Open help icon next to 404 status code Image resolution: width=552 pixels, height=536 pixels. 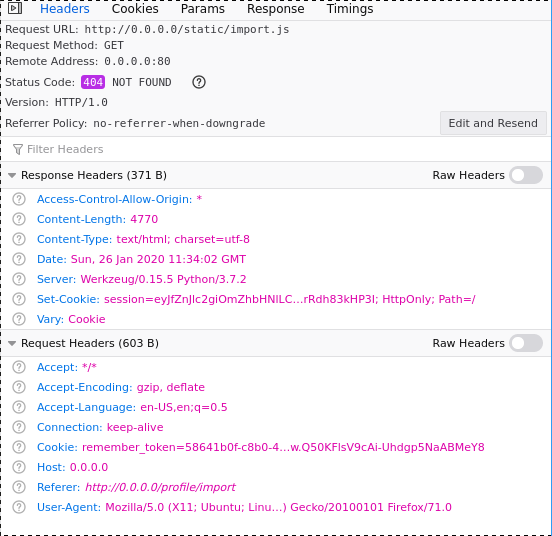click(199, 82)
